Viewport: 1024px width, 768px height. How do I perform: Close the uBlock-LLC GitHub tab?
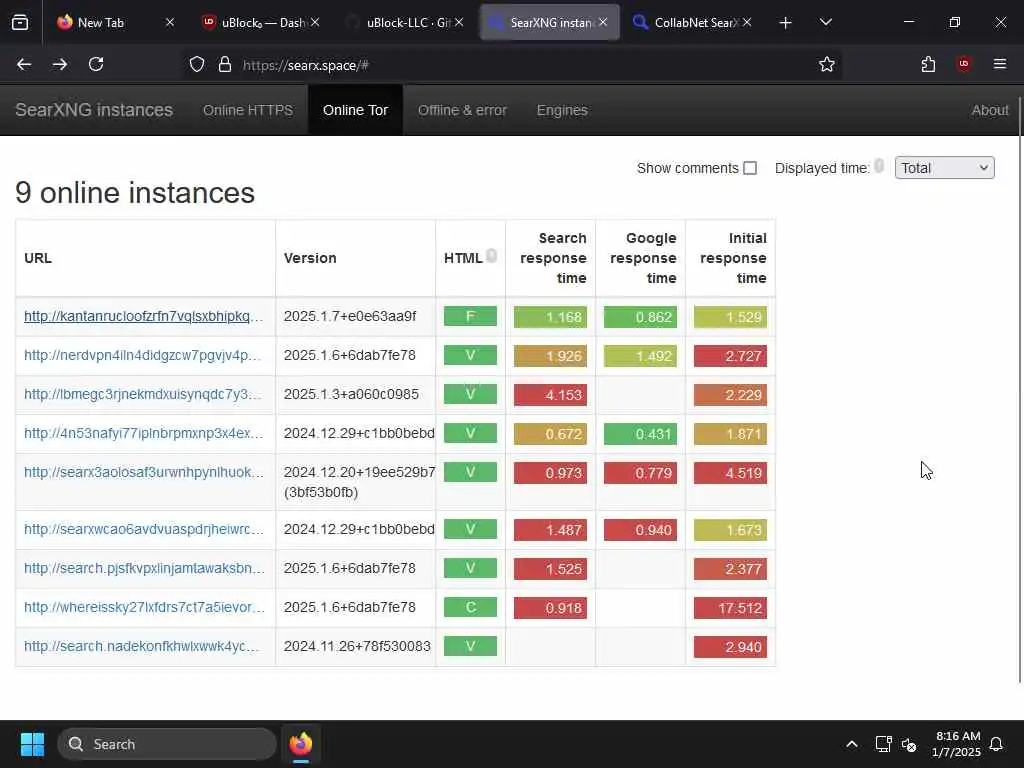click(459, 22)
